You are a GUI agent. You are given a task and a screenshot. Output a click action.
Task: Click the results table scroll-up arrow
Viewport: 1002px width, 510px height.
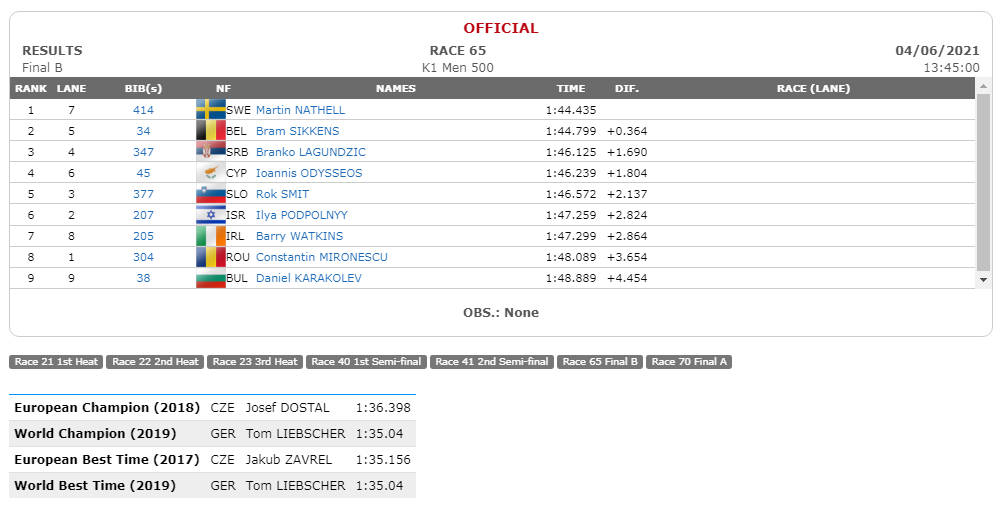click(983, 86)
